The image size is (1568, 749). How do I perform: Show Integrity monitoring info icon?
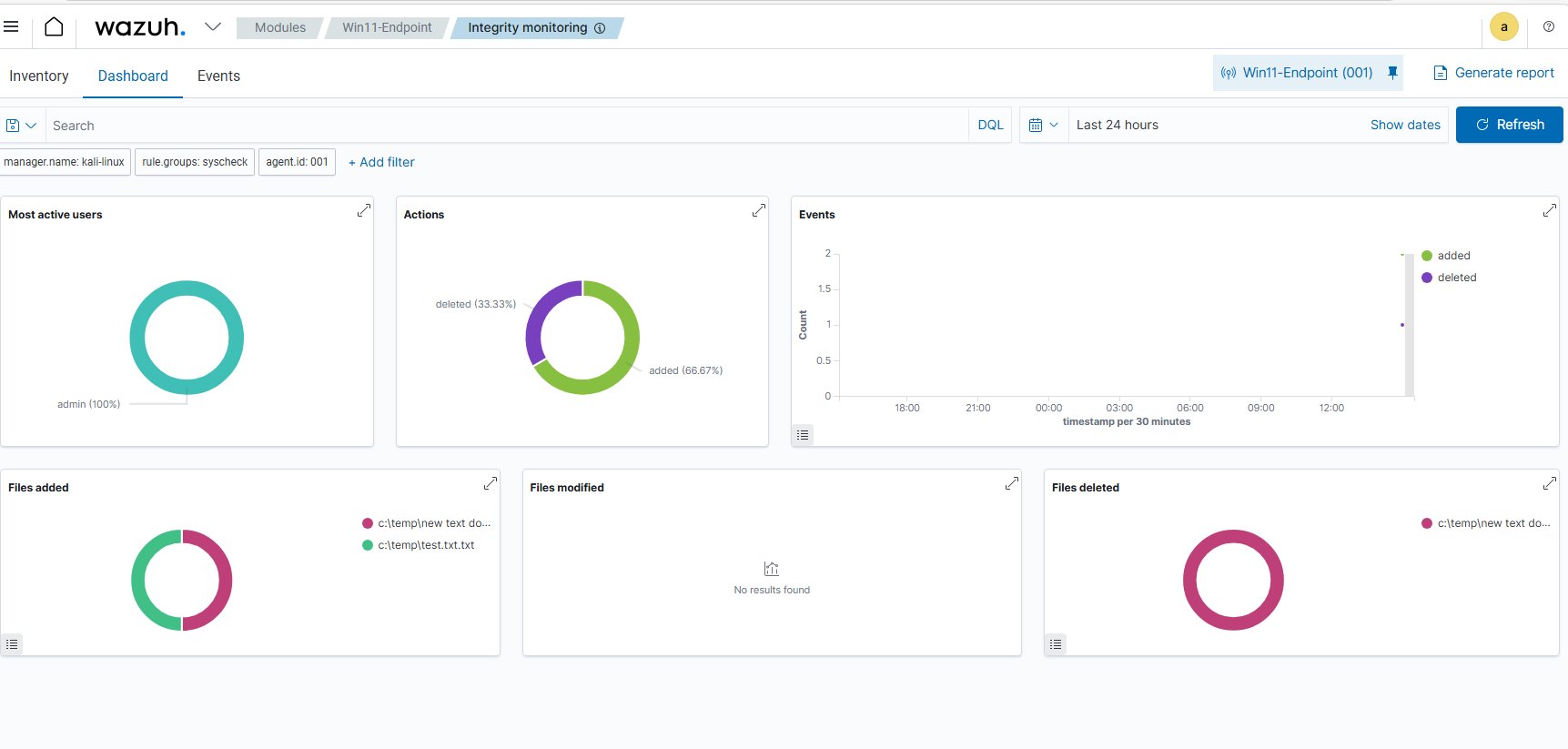pos(600,28)
